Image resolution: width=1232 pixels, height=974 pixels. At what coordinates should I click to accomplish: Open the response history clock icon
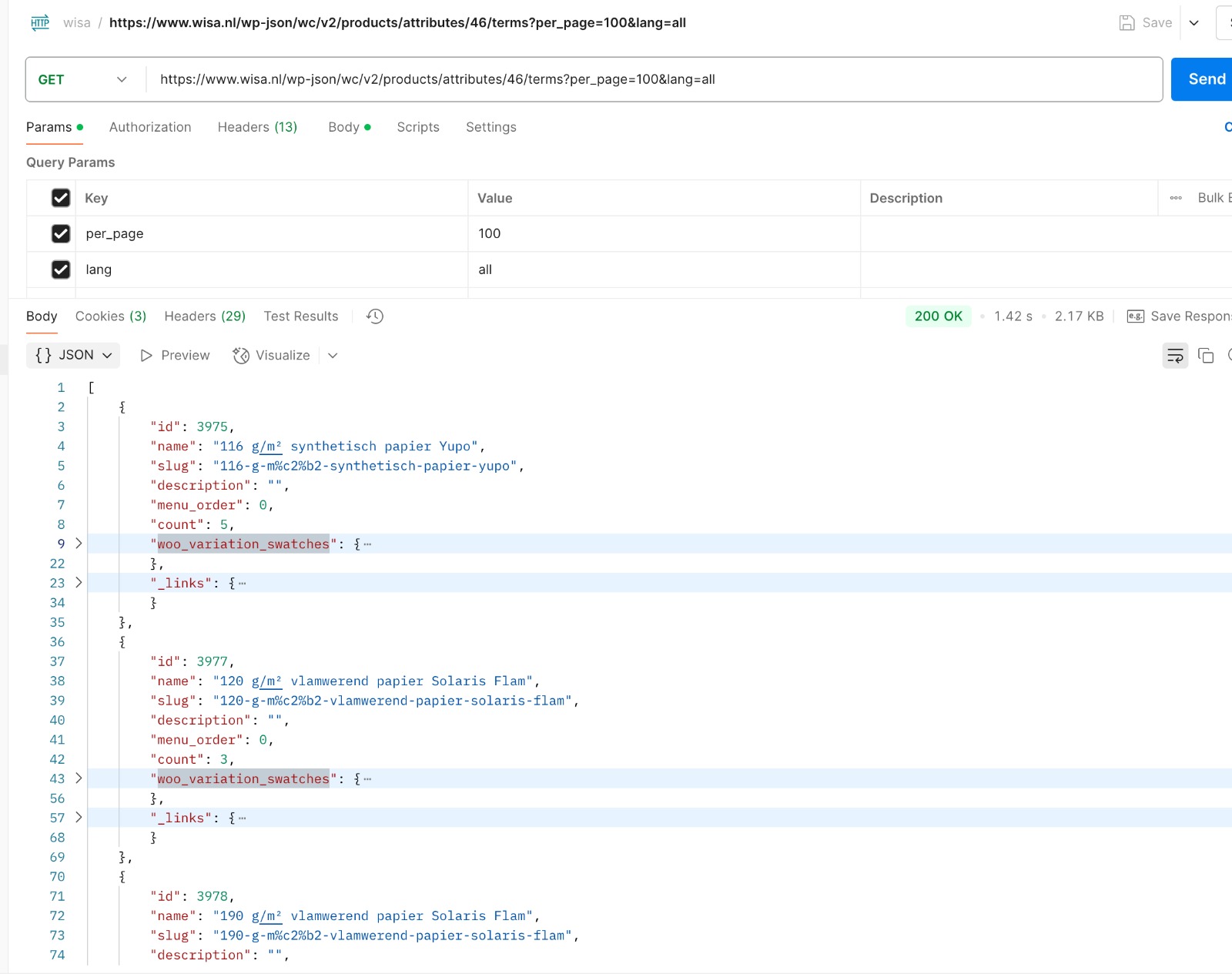pos(375,316)
